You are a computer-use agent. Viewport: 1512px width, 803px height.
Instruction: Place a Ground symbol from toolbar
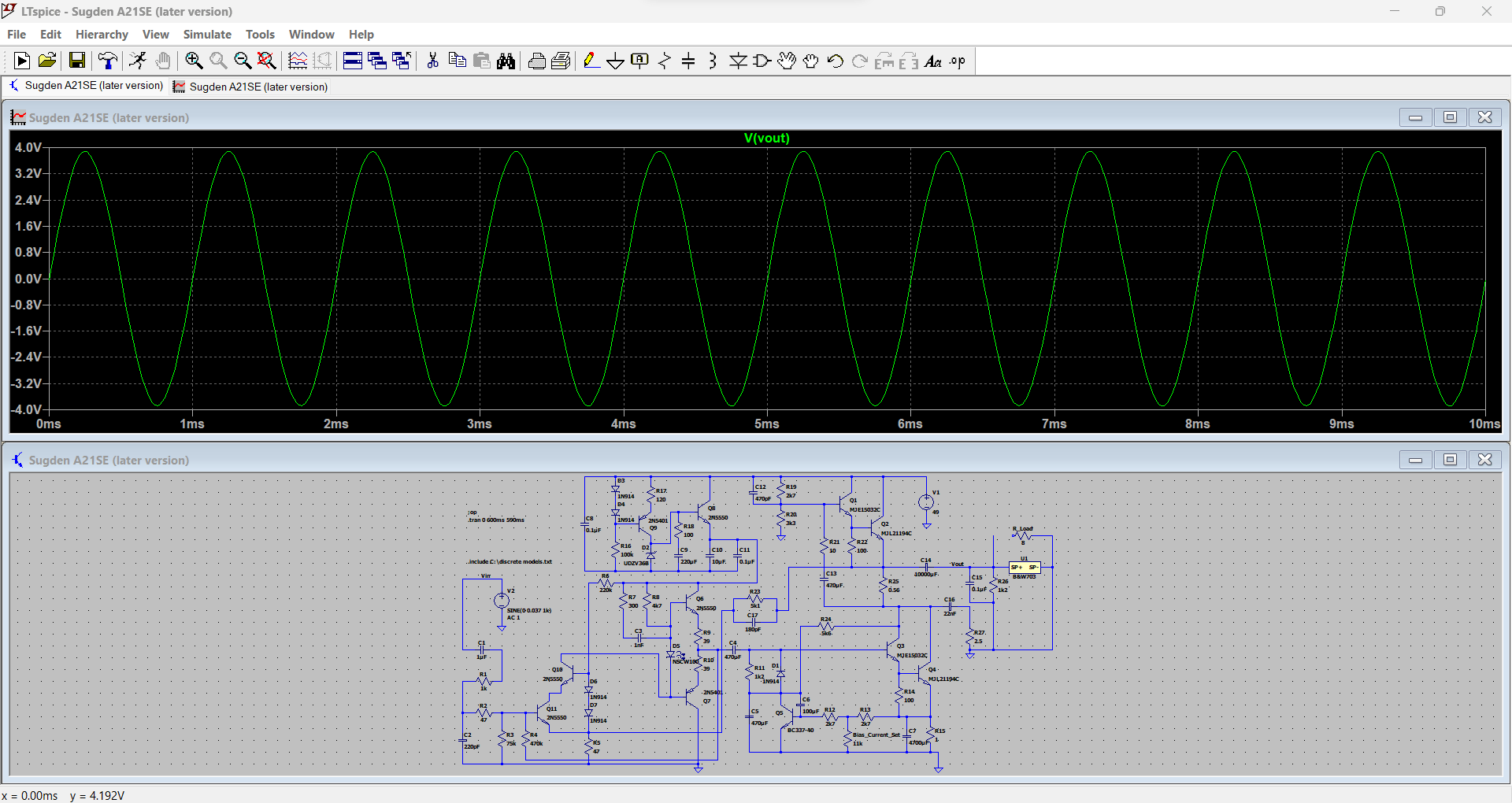click(x=616, y=61)
